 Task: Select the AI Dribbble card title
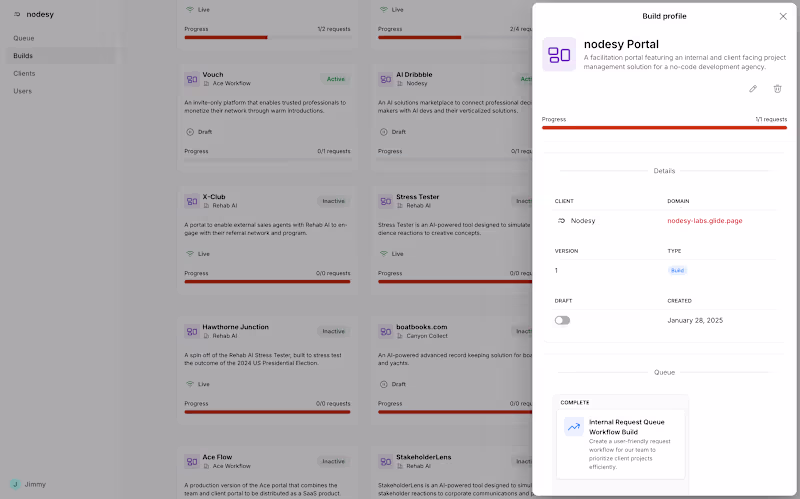click(x=414, y=74)
